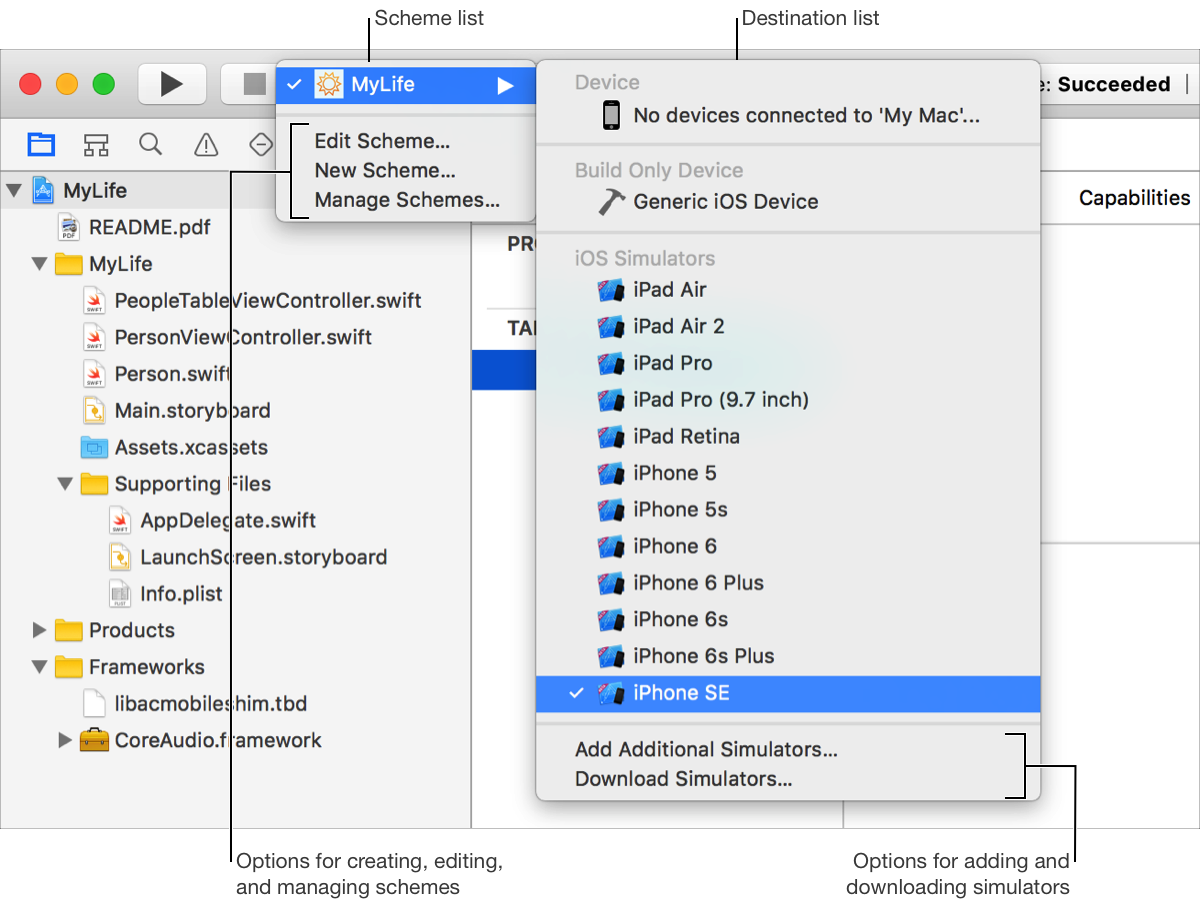Viewport: 1200px width, 905px height.
Task: Click the simulator icon next to iPad Air 2
Action: [611, 326]
